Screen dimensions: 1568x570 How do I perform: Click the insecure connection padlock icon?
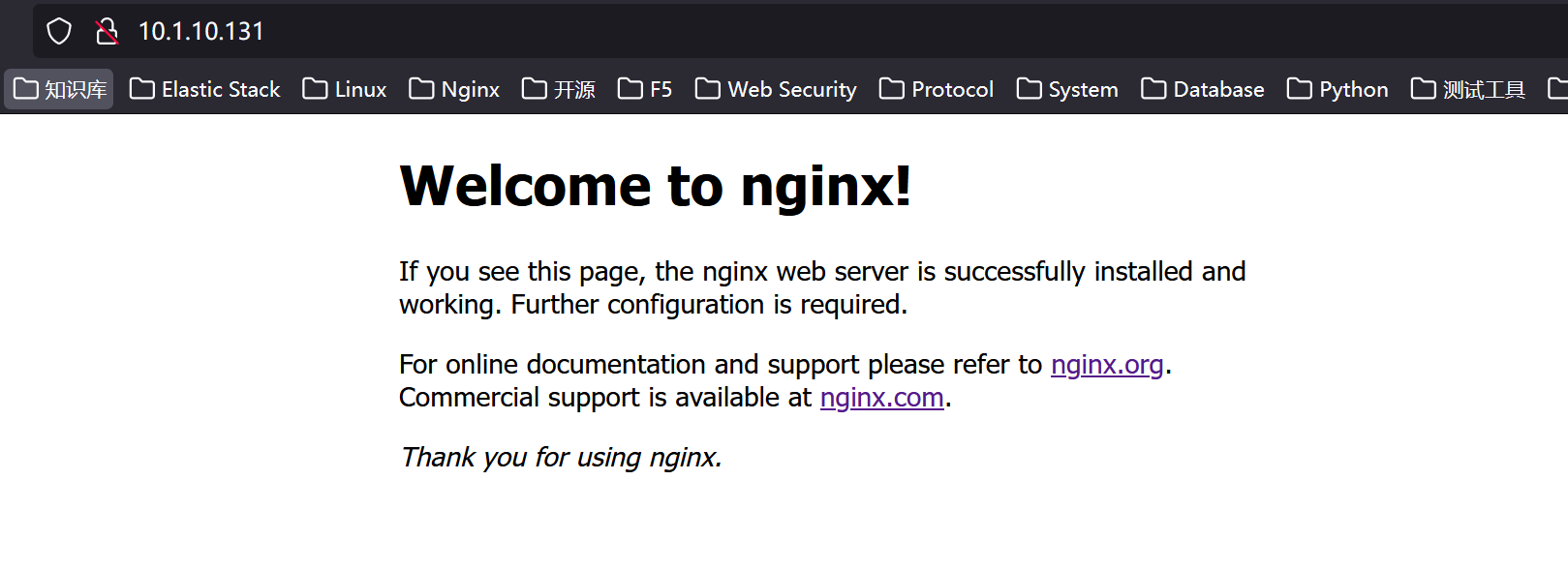coord(107,31)
